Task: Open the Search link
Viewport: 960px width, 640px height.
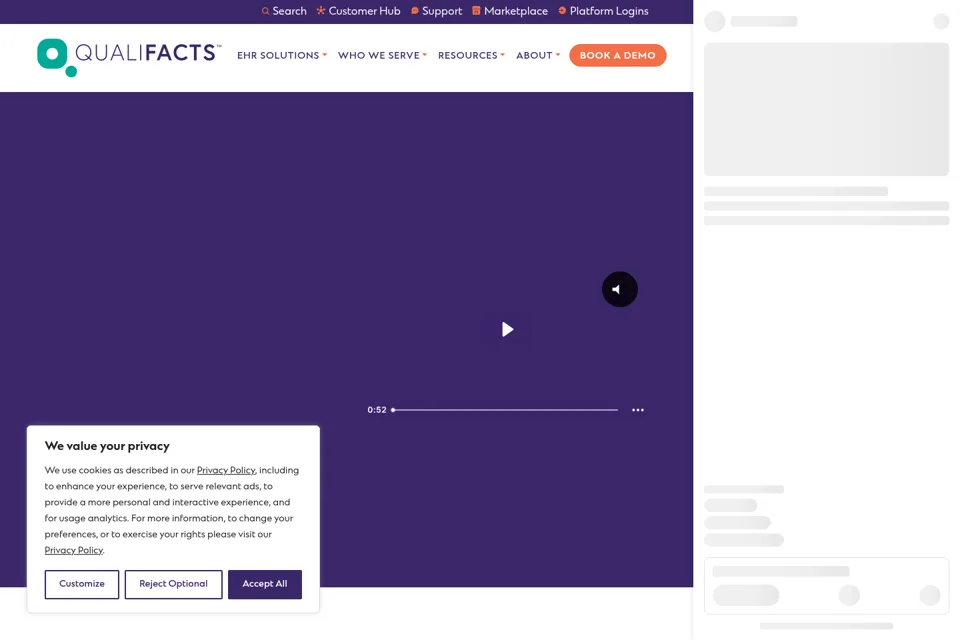Action: point(289,11)
